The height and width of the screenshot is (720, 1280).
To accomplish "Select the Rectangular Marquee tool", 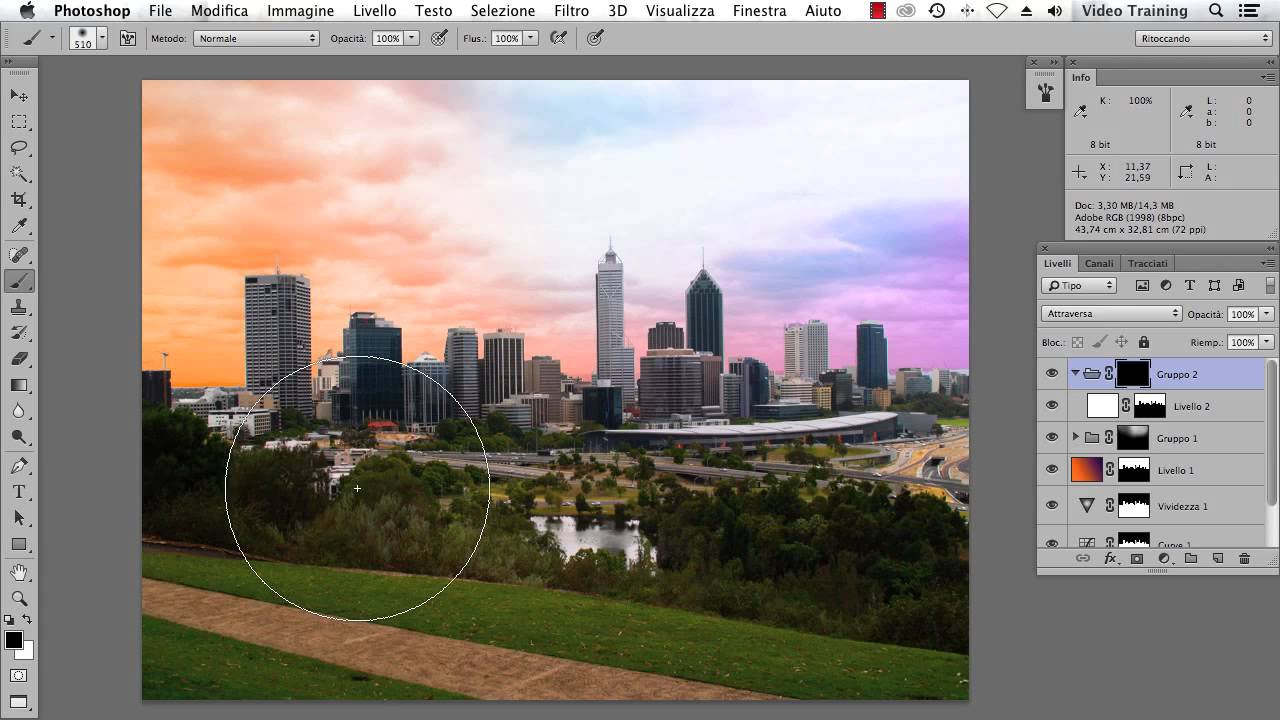I will point(19,121).
